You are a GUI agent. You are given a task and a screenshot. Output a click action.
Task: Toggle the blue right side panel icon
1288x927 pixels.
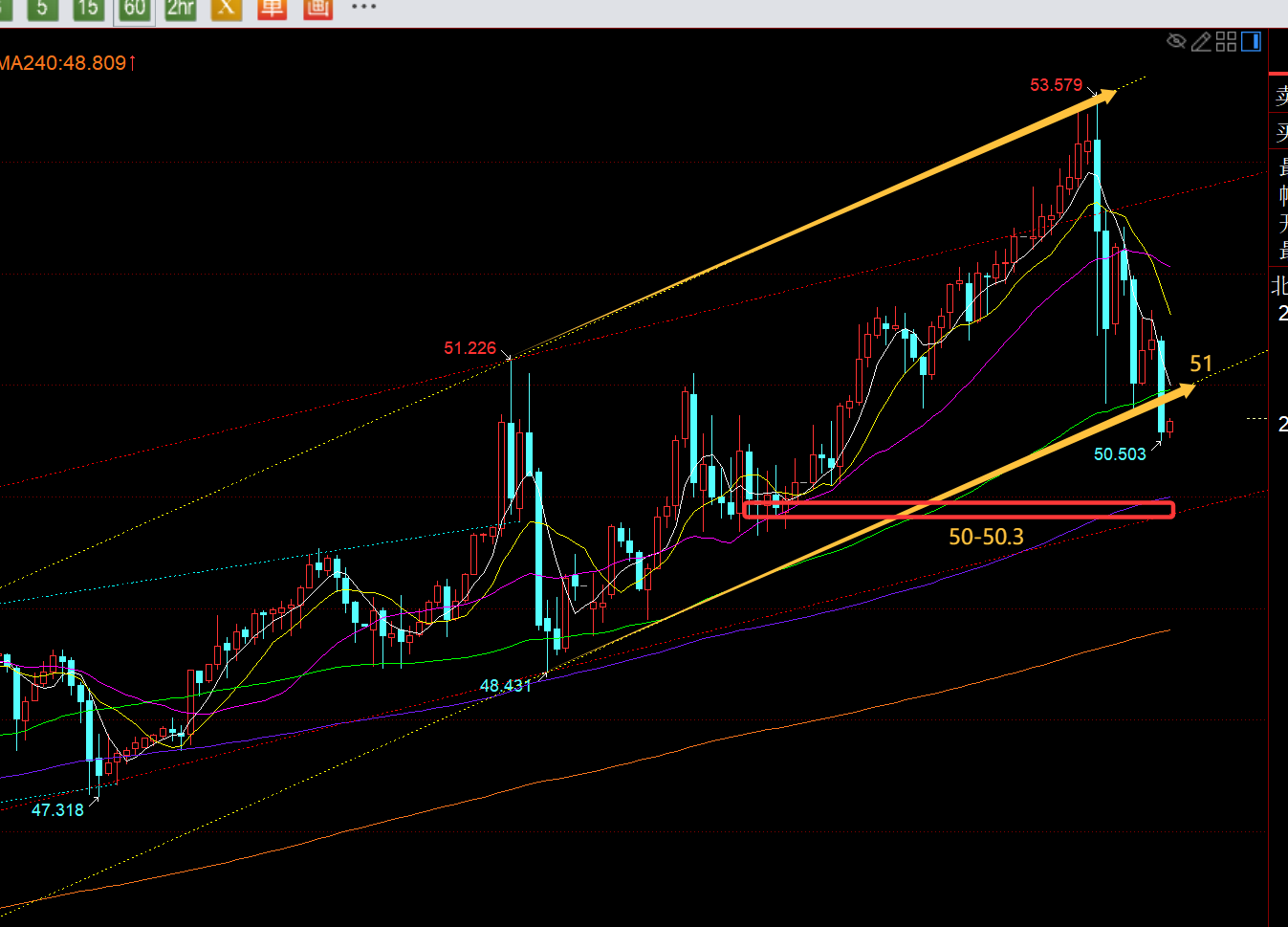pyautogui.click(x=1251, y=41)
